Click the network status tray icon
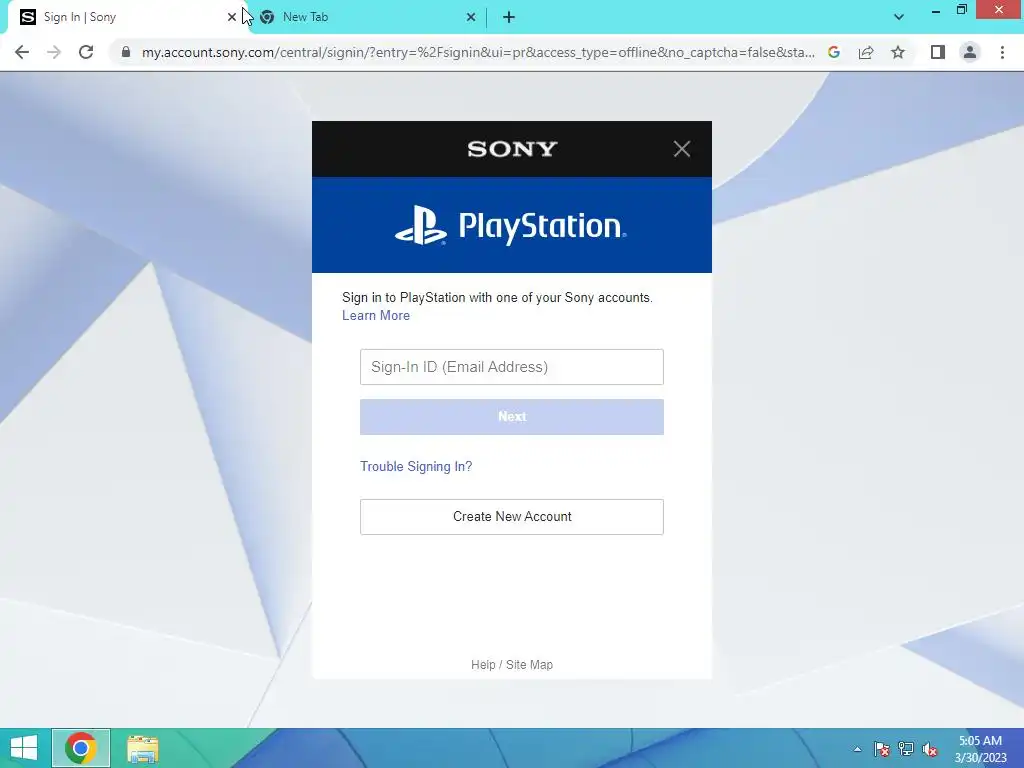 tap(906, 749)
